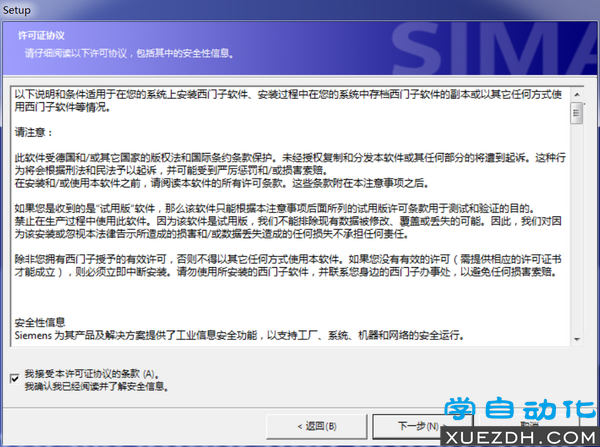Click the paragraph starting 如果您是收到的是
600x447 pixels.
pos(288,221)
